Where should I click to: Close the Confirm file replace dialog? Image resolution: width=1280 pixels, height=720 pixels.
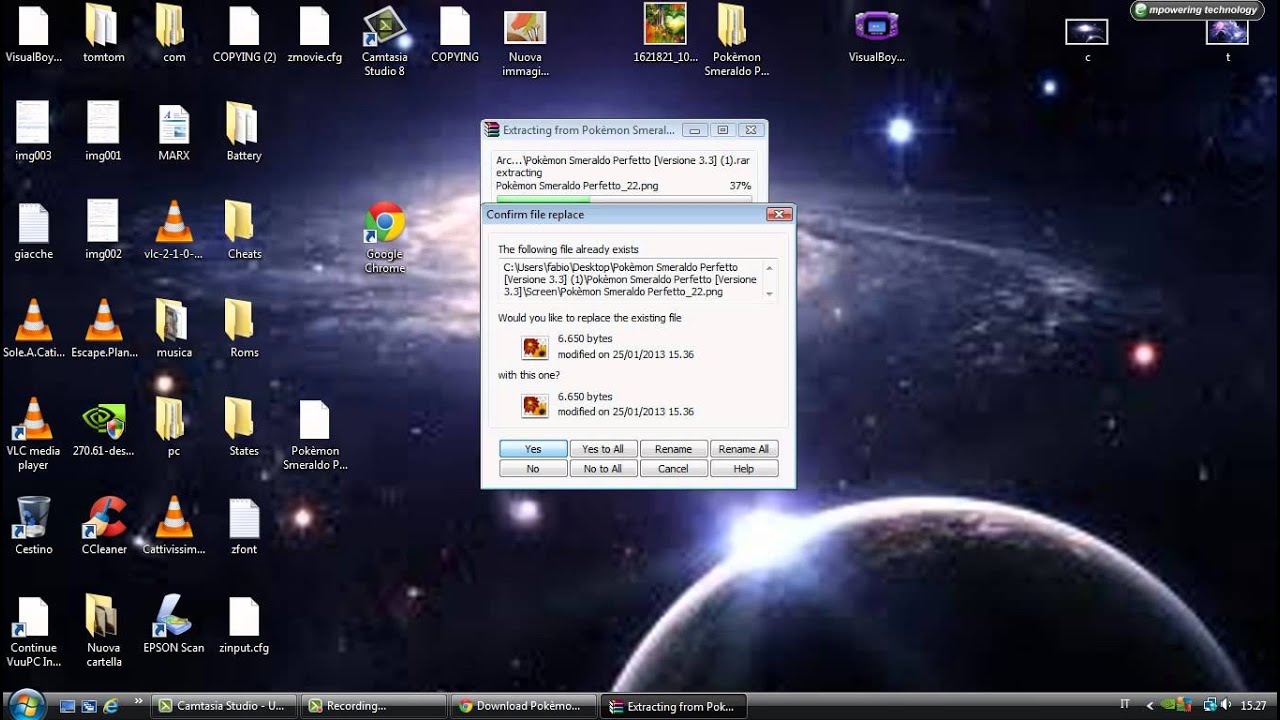tap(779, 214)
